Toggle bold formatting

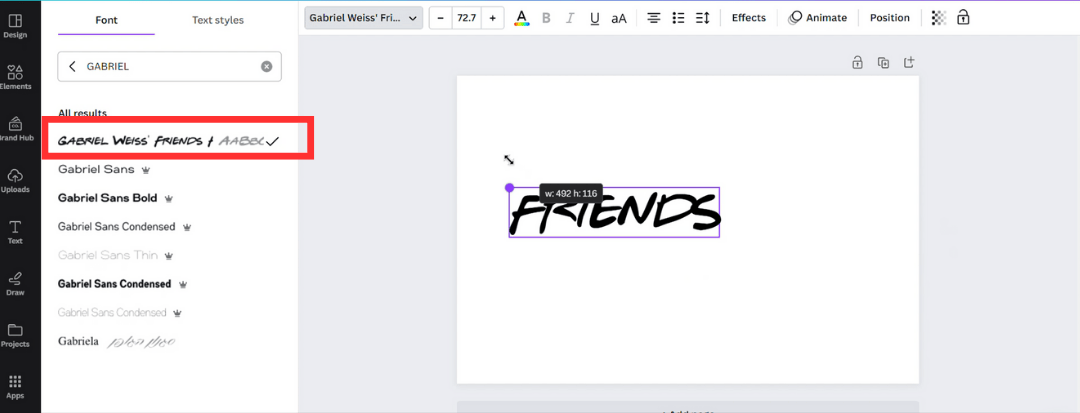[x=546, y=18]
